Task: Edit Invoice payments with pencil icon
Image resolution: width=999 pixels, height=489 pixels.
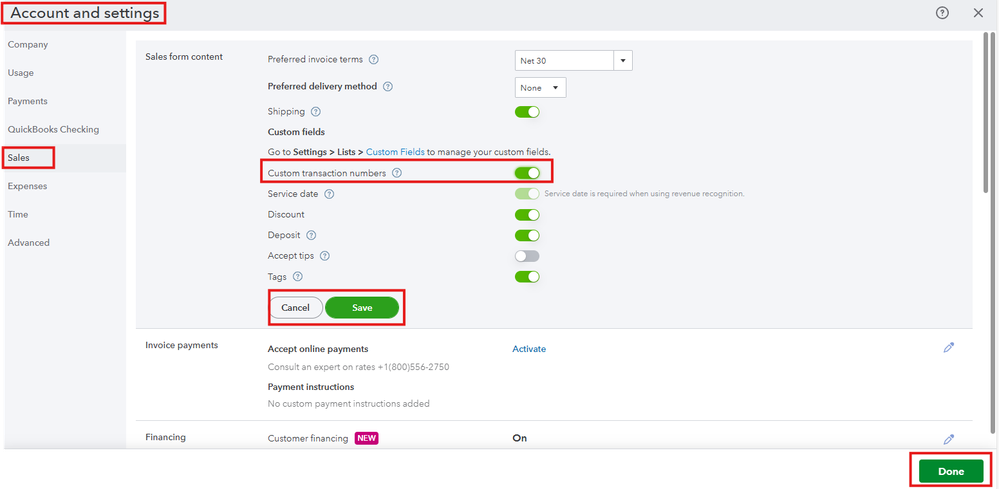Action: [949, 347]
